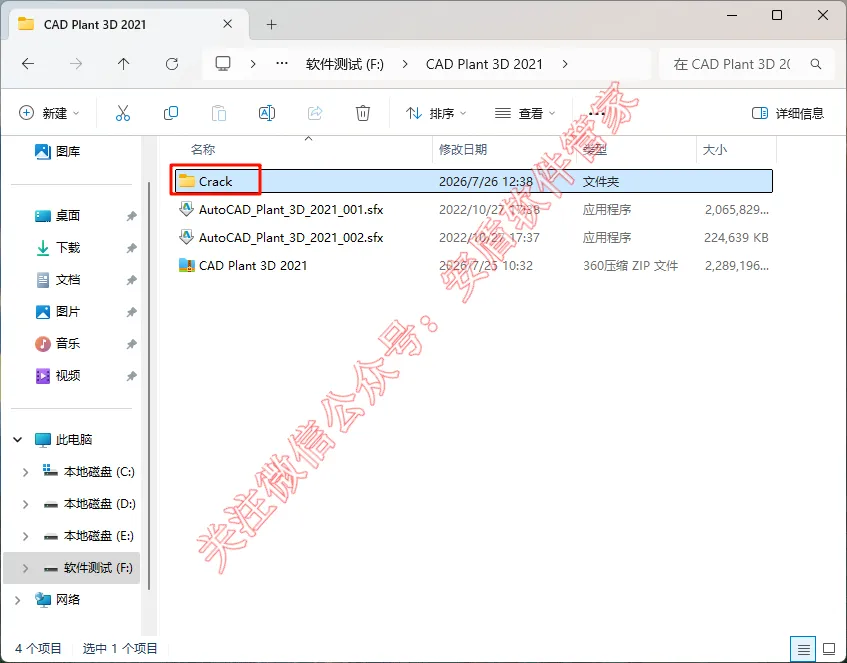The image size is (847, 663).
Task: Expand 本地磁盘 (E:) in sidebar
Action: [25, 536]
